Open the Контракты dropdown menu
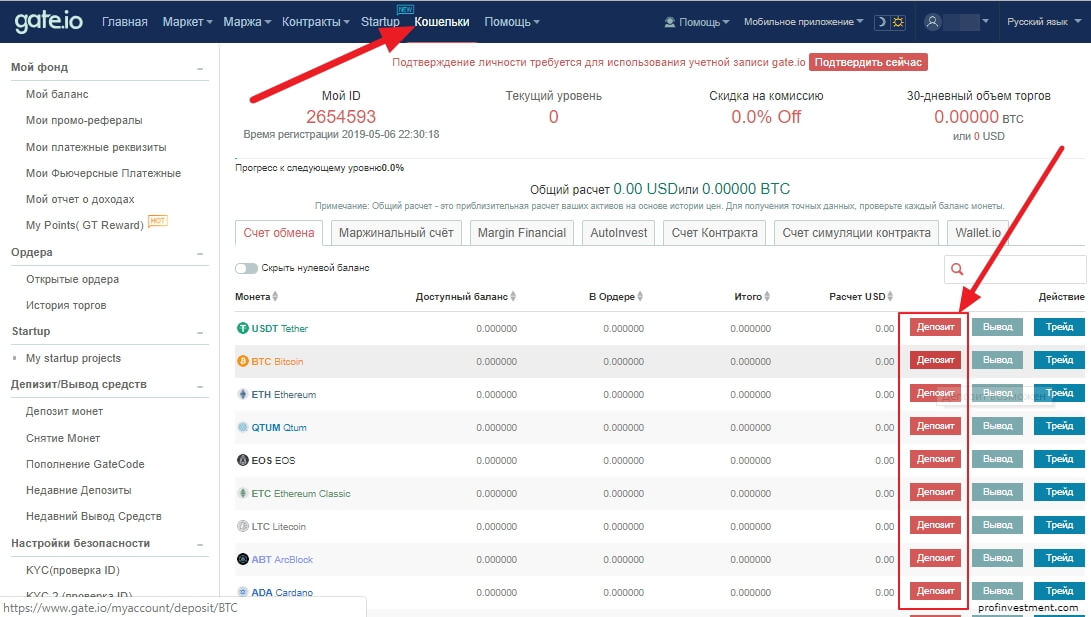 point(316,22)
